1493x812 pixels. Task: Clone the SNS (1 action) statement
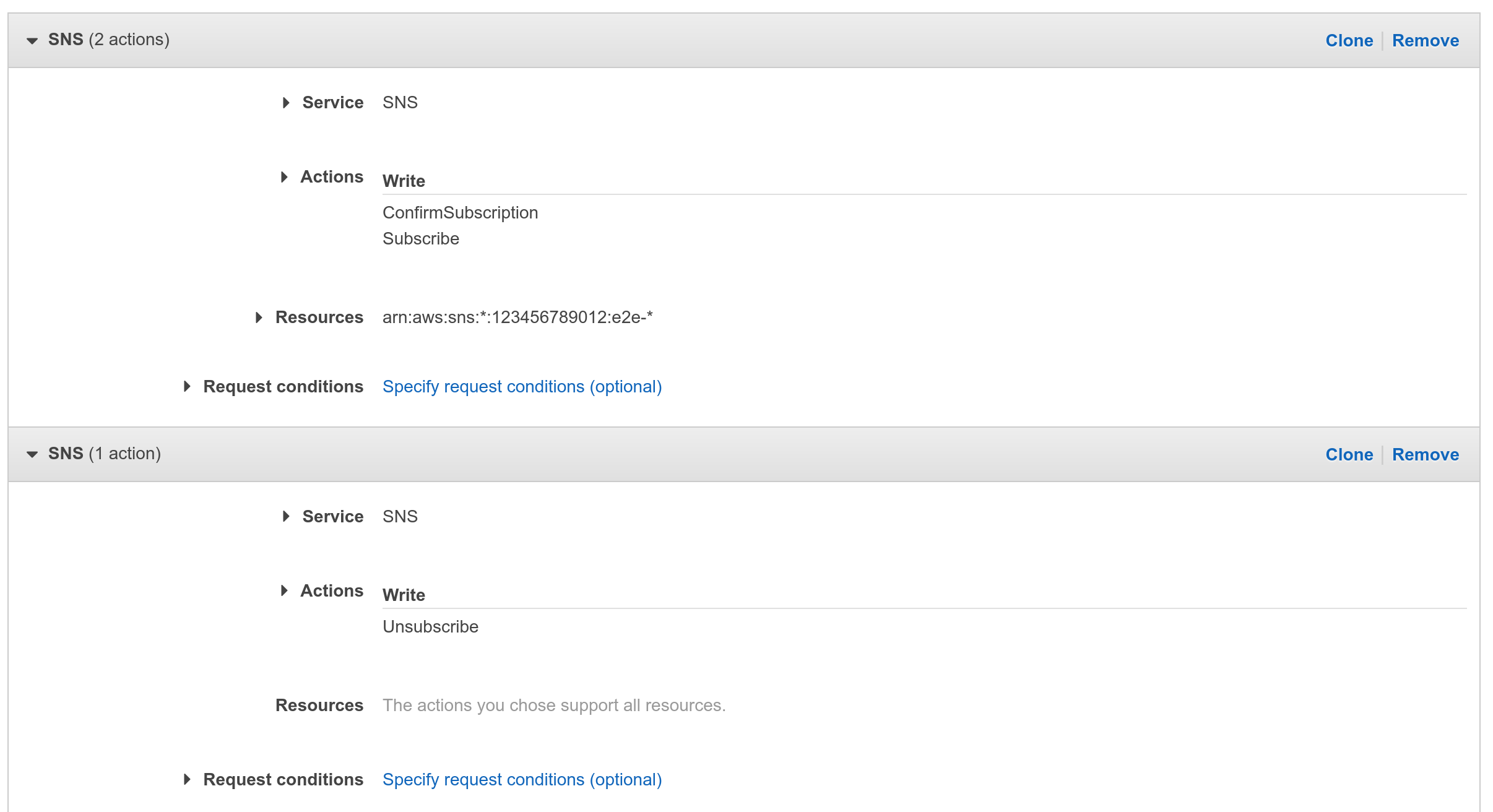(x=1349, y=455)
